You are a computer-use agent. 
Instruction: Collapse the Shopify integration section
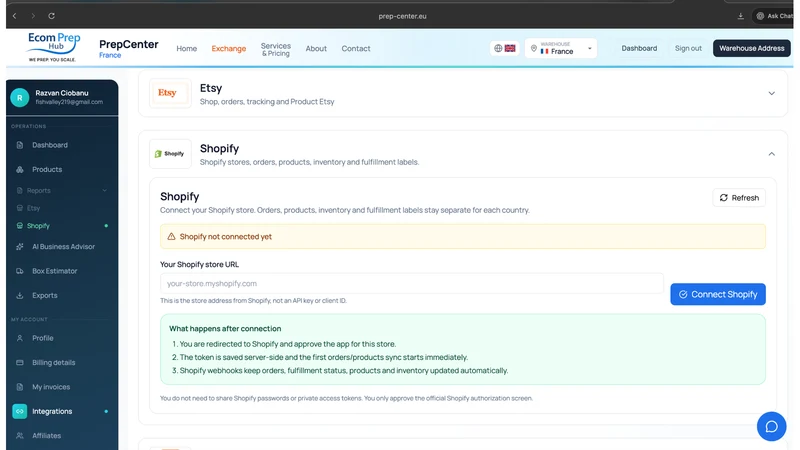click(x=771, y=154)
